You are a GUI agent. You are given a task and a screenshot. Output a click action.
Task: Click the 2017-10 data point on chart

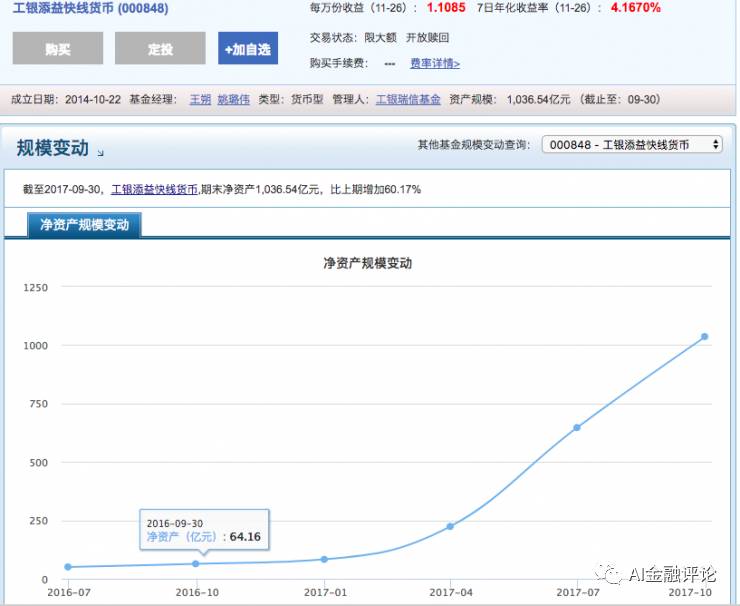[705, 337]
